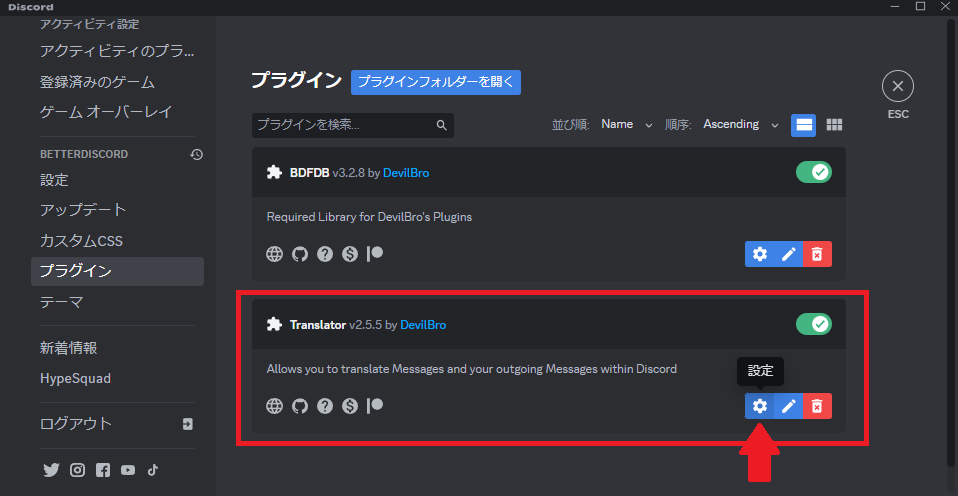Screen dimensions: 958x496
Task: Open the Ascending order dropdown
Action: (741, 125)
